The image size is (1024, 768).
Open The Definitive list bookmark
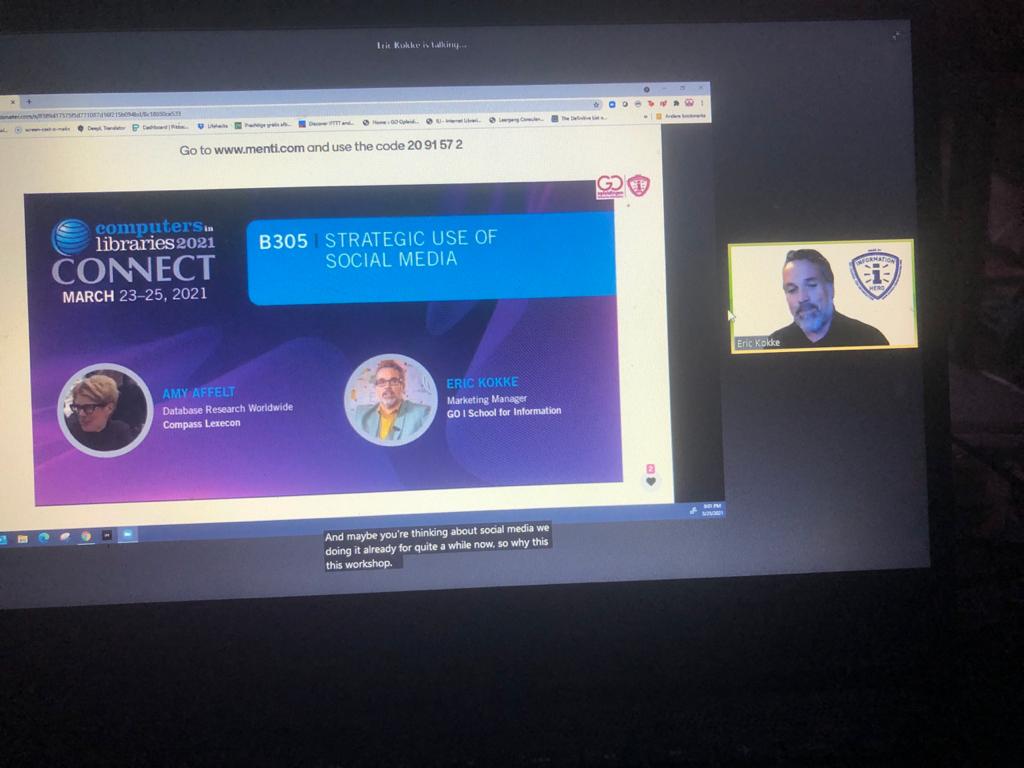pyautogui.click(x=579, y=118)
